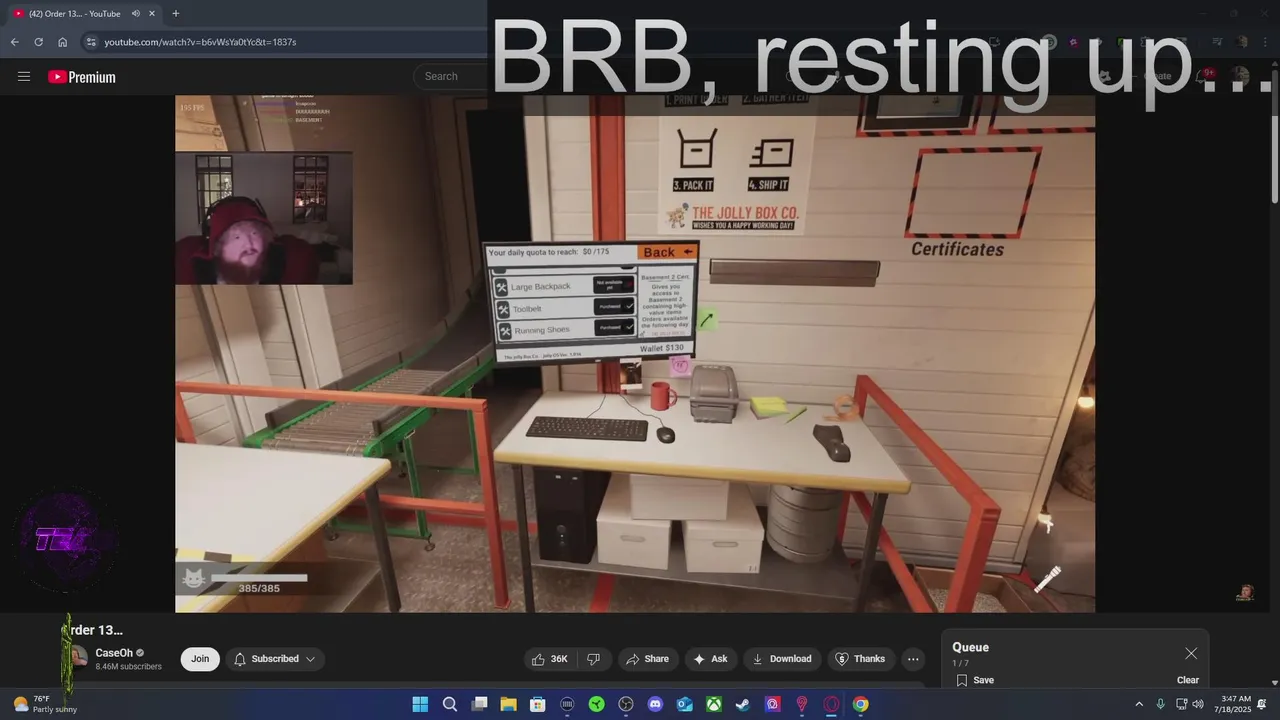Open Task View on the taskbar

(479, 704)
